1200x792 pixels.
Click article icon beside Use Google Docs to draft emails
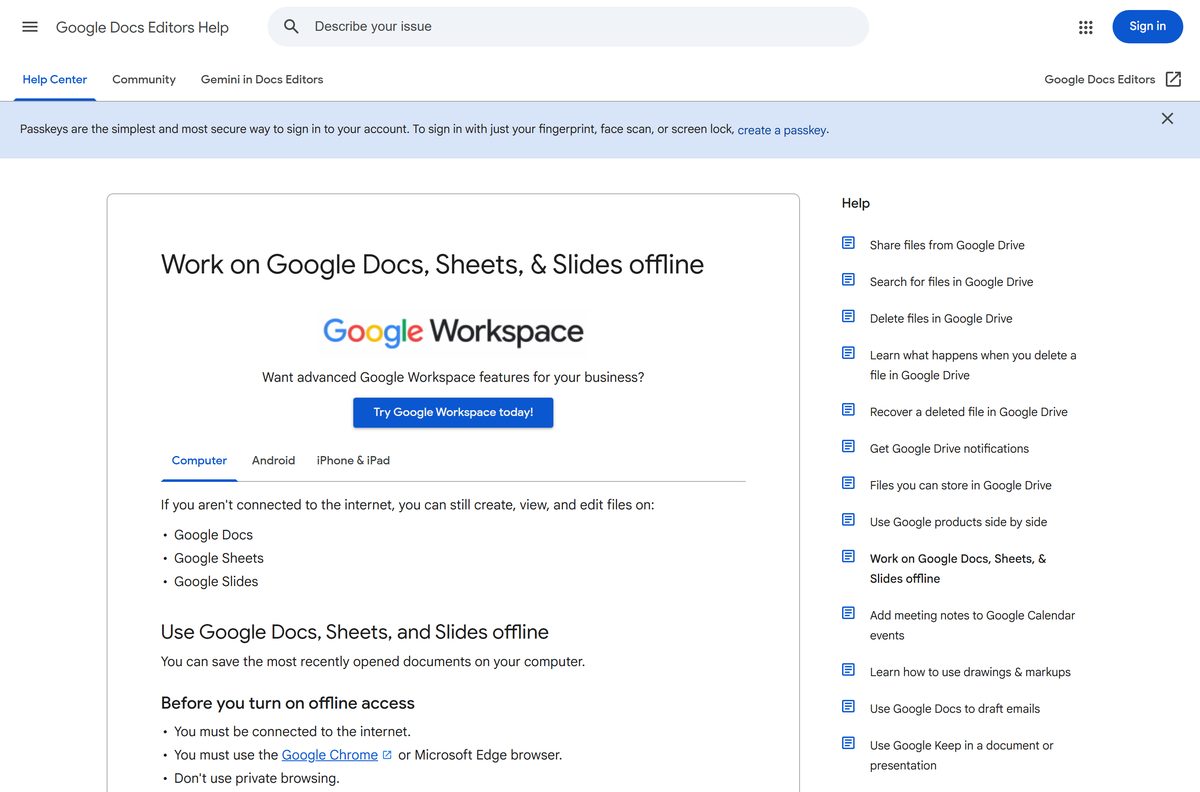[848, 706]
